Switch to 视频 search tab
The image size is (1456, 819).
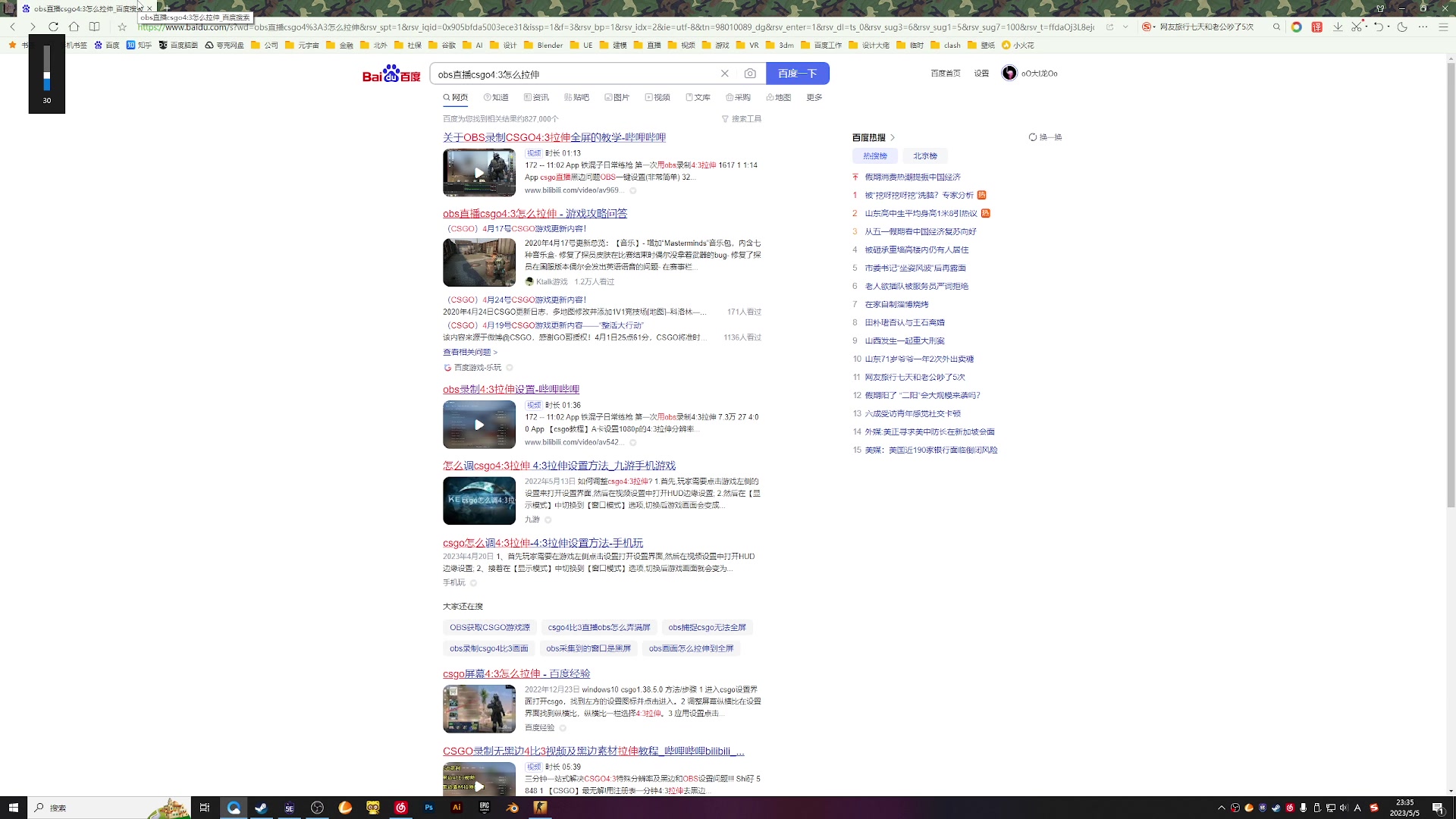[x=657, y=97]
